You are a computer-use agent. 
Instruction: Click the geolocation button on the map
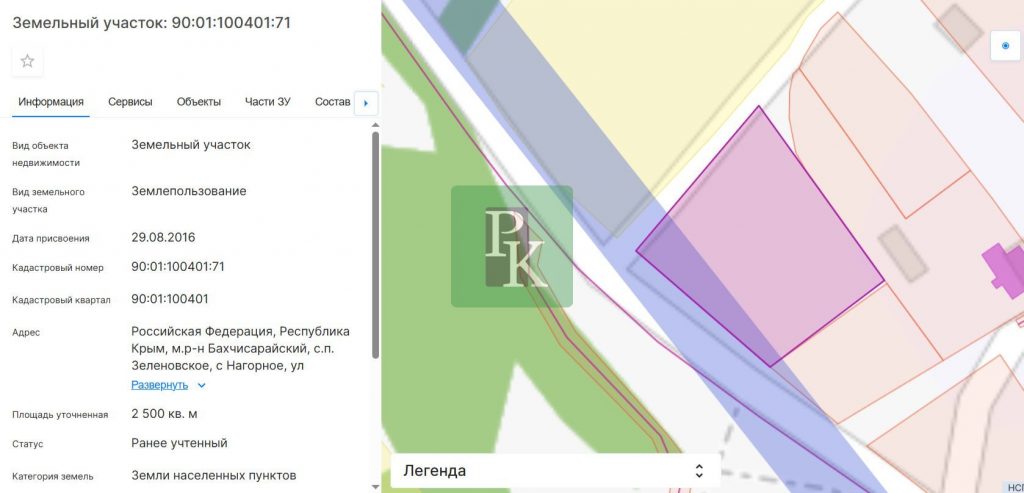(1005, 46)
